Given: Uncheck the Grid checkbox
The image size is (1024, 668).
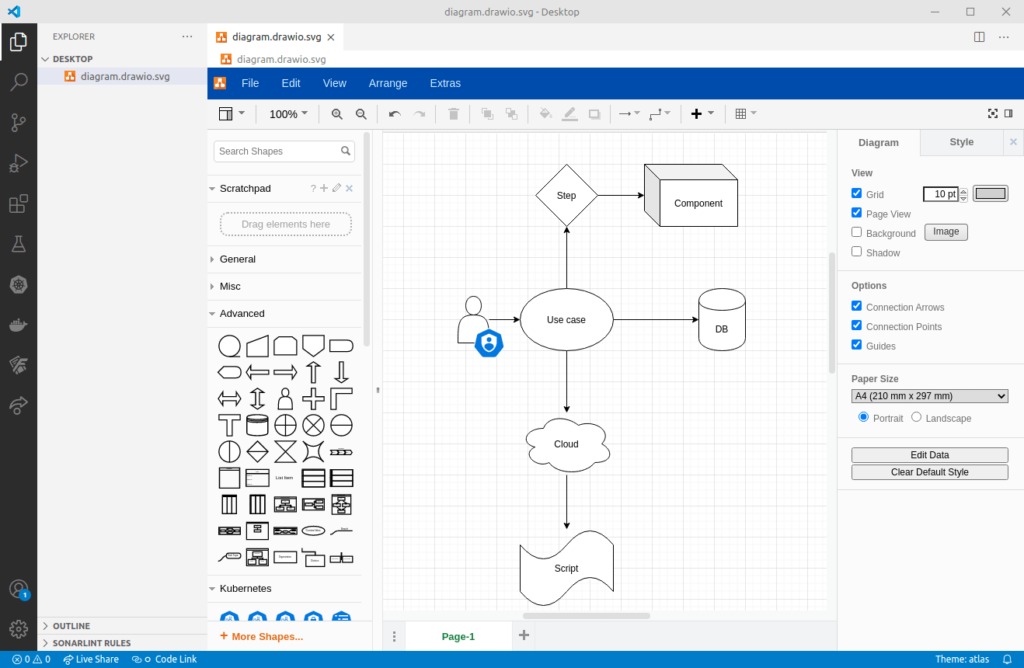Looking at the screenshot, I should [856, 194].
